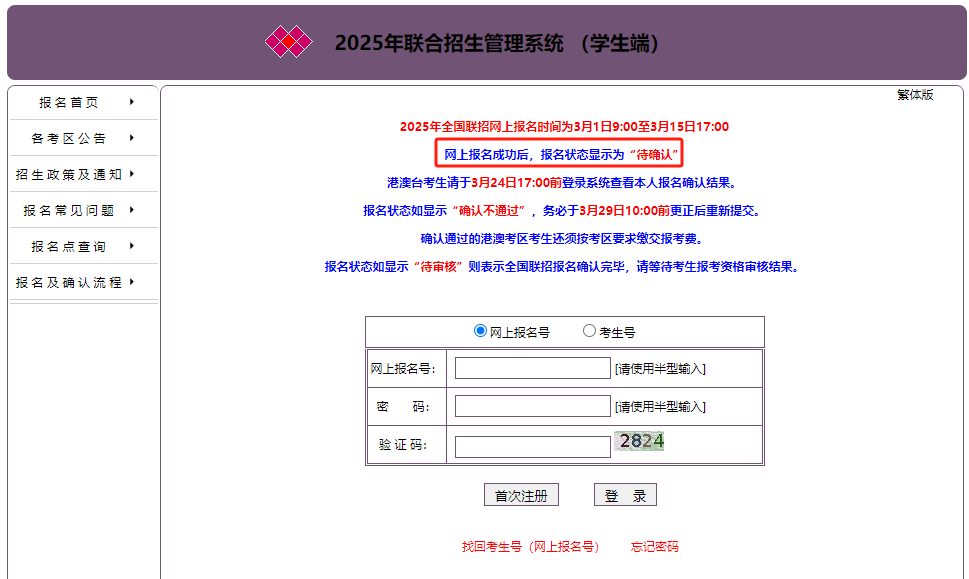Expand the arrow beside 报名首页
Image resolution: width=969 pixels, height=579 pixels.
[x=132, y=102]
